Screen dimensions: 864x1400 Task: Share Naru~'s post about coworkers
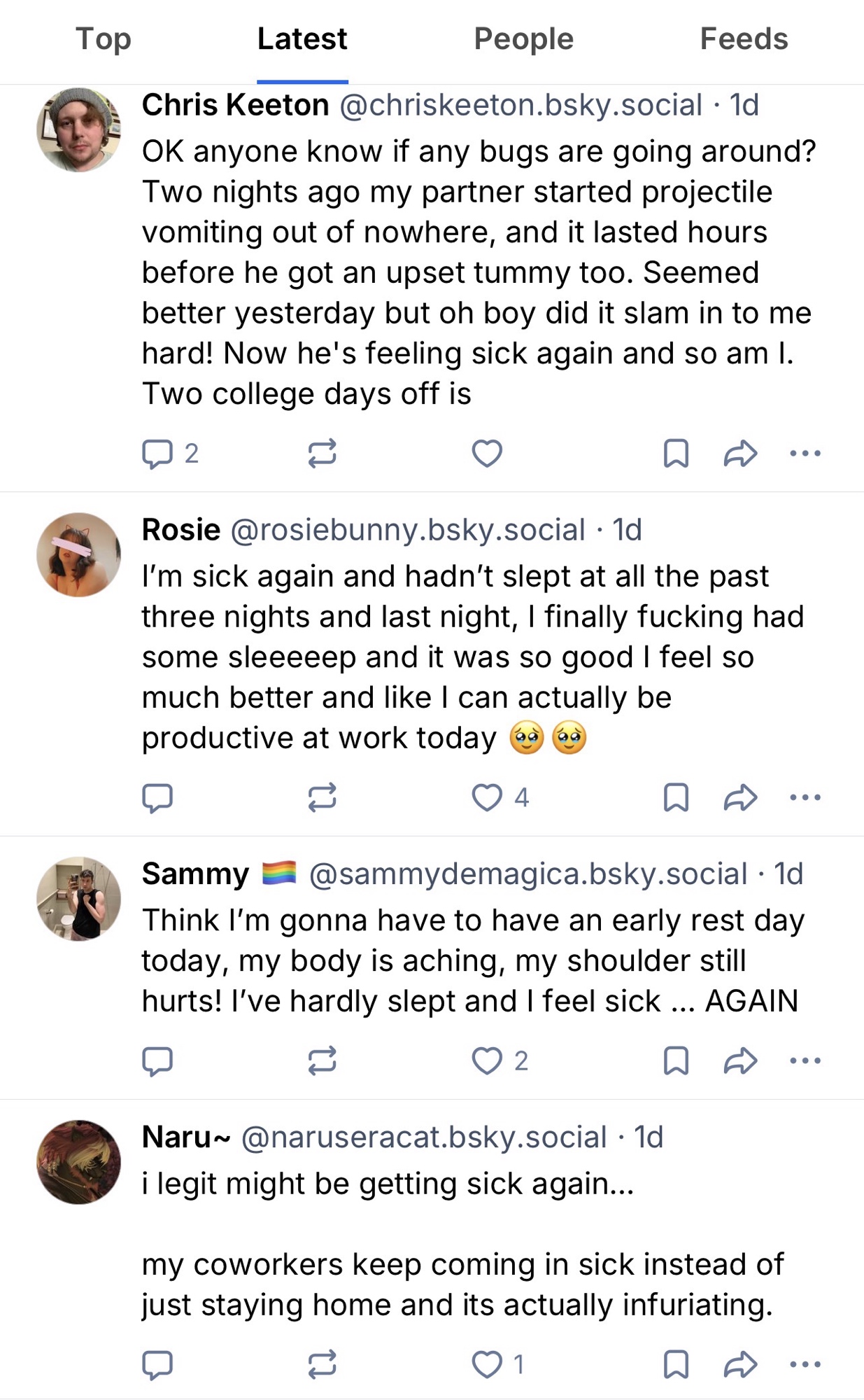(740, 1364)
